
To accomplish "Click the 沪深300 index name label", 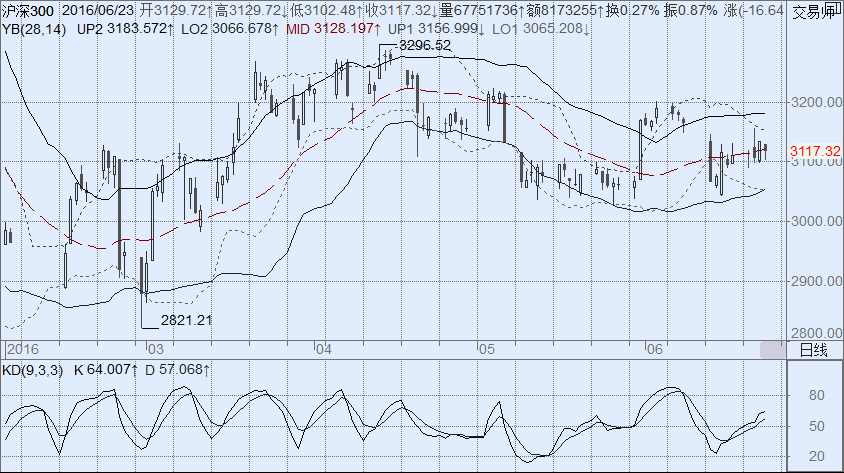I will click(x=21, y=9).
